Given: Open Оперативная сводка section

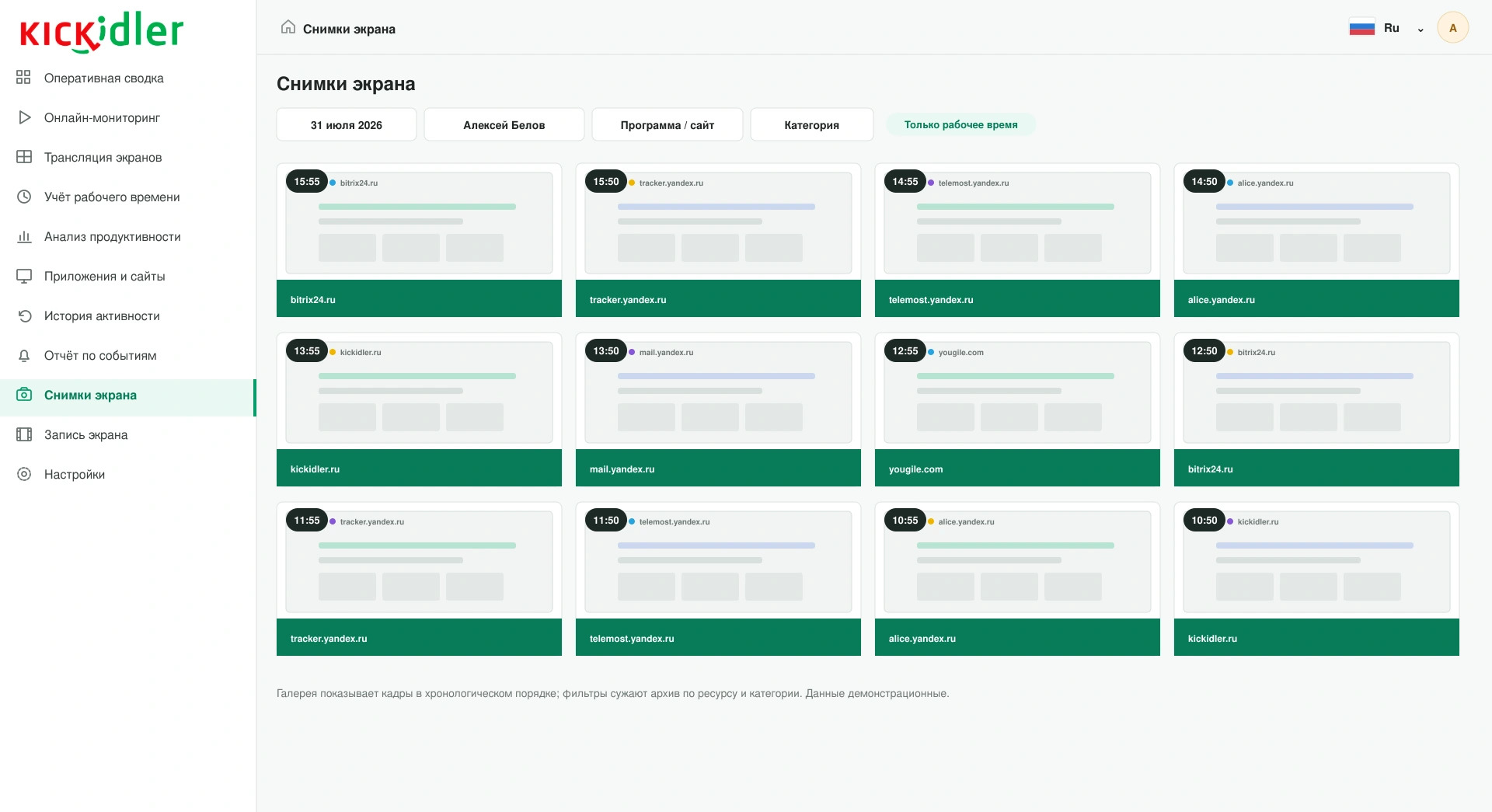Looking at the screenshot, I should pyautogui.click(x=127, y=78).
